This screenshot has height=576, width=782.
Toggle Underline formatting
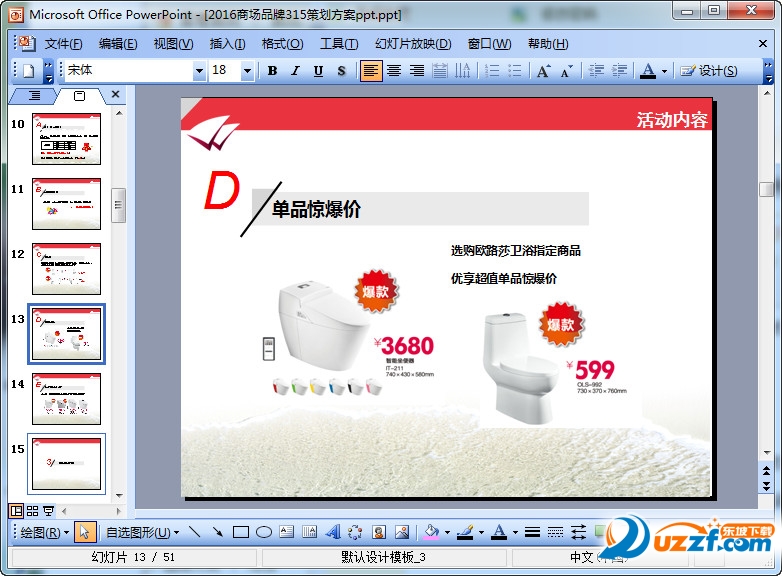[x=318, y=71]
